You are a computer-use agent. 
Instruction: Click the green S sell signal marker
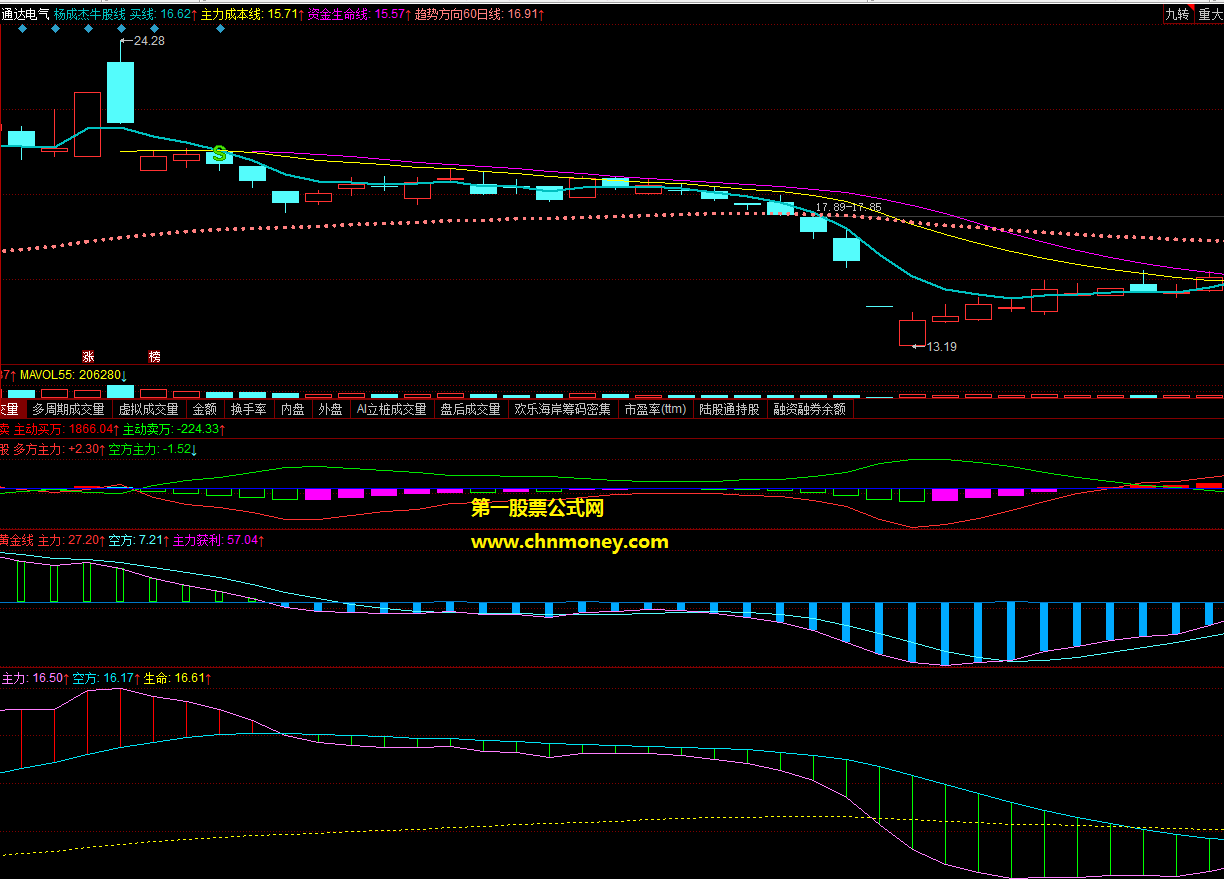219,154
